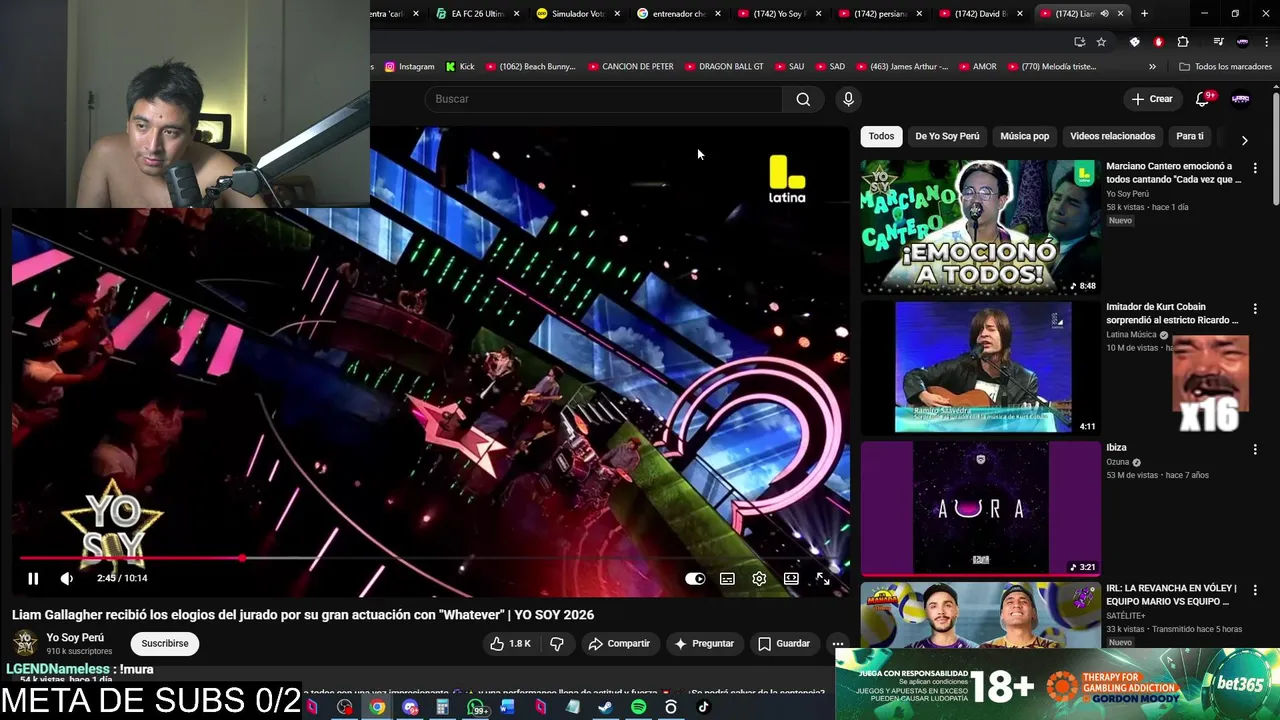The height and width of the screenshot is (720, 1280).
Task: Open the Kurt Cobain imitator thumbnail
Action: tap(980, 368)
